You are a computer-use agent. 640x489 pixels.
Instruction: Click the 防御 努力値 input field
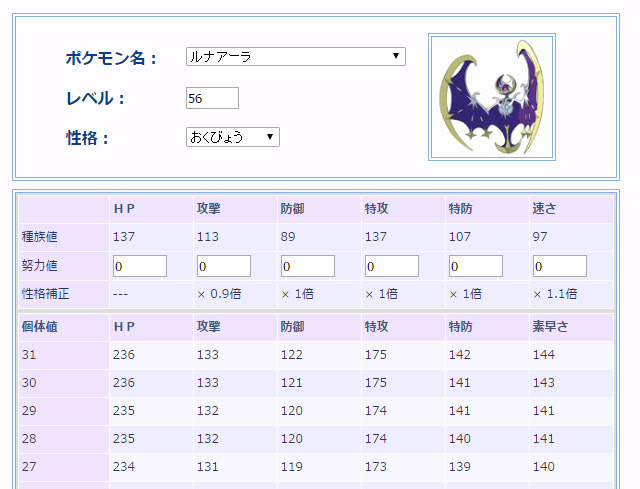pyautogui.click(x=308, y=266)
